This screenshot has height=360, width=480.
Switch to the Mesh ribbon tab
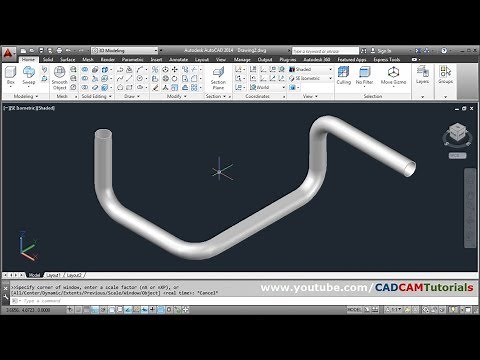tap(88, 60)
